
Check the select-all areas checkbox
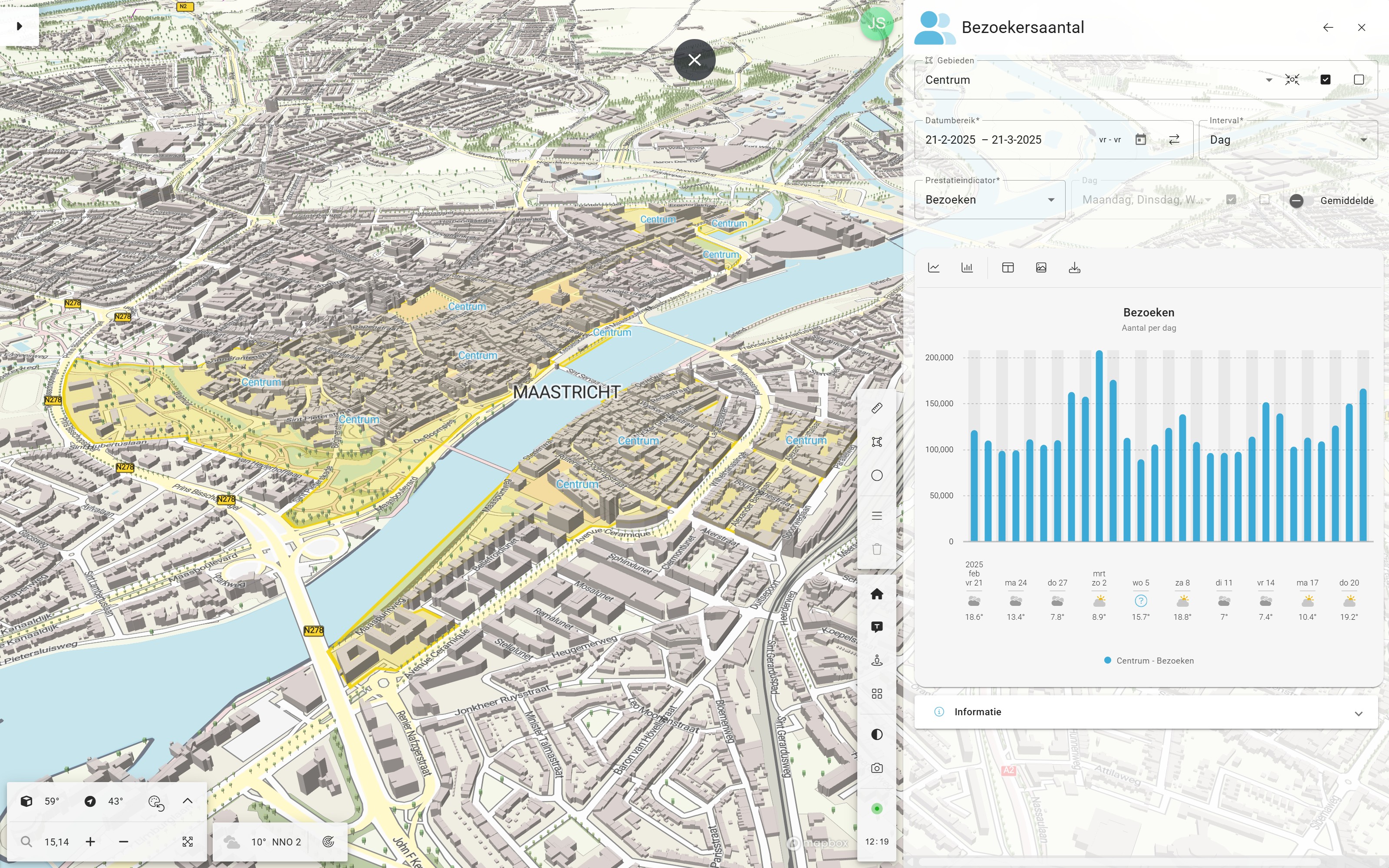(1325, 80)
